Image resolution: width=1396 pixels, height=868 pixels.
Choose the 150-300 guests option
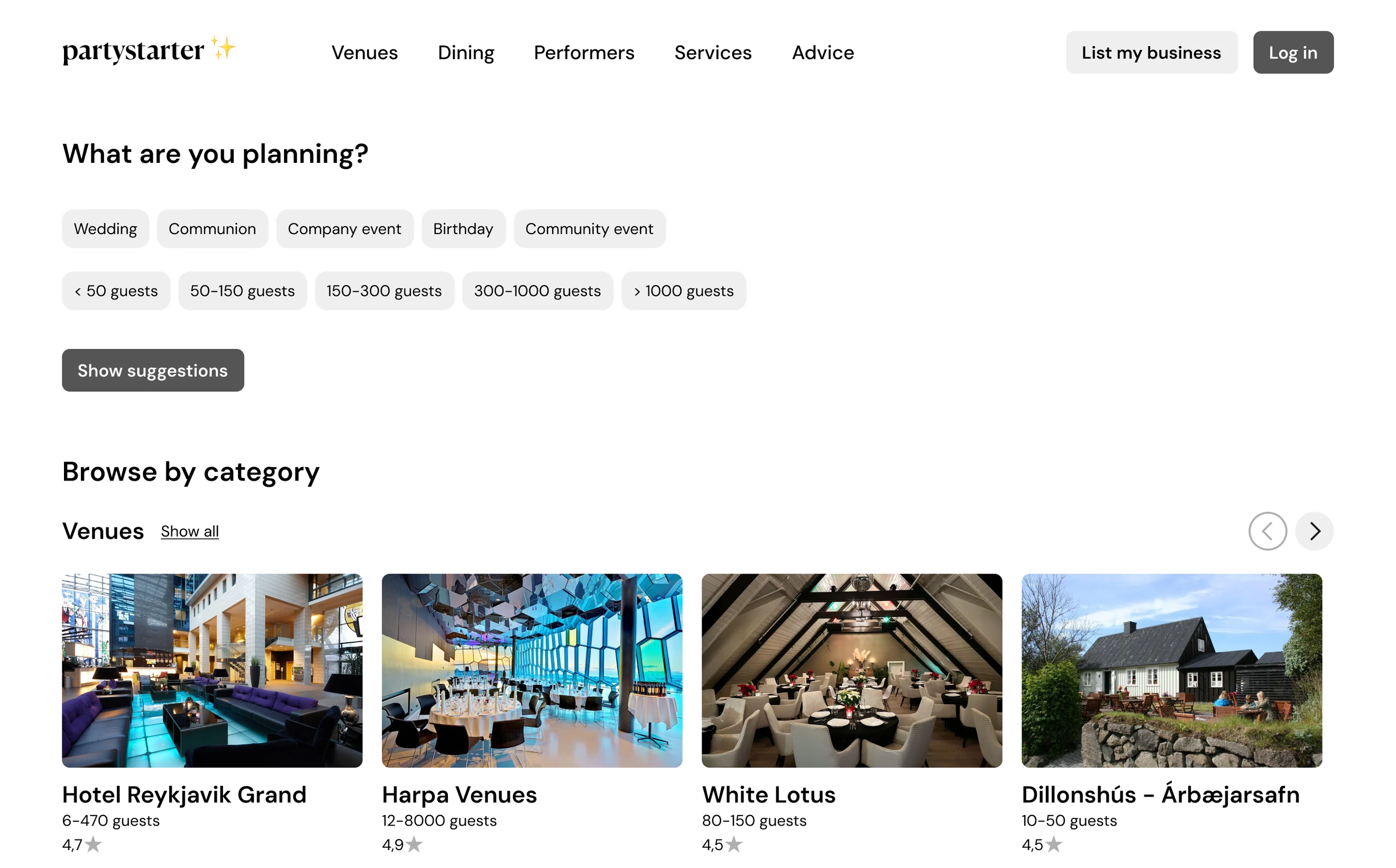click(x=384, y=291)
